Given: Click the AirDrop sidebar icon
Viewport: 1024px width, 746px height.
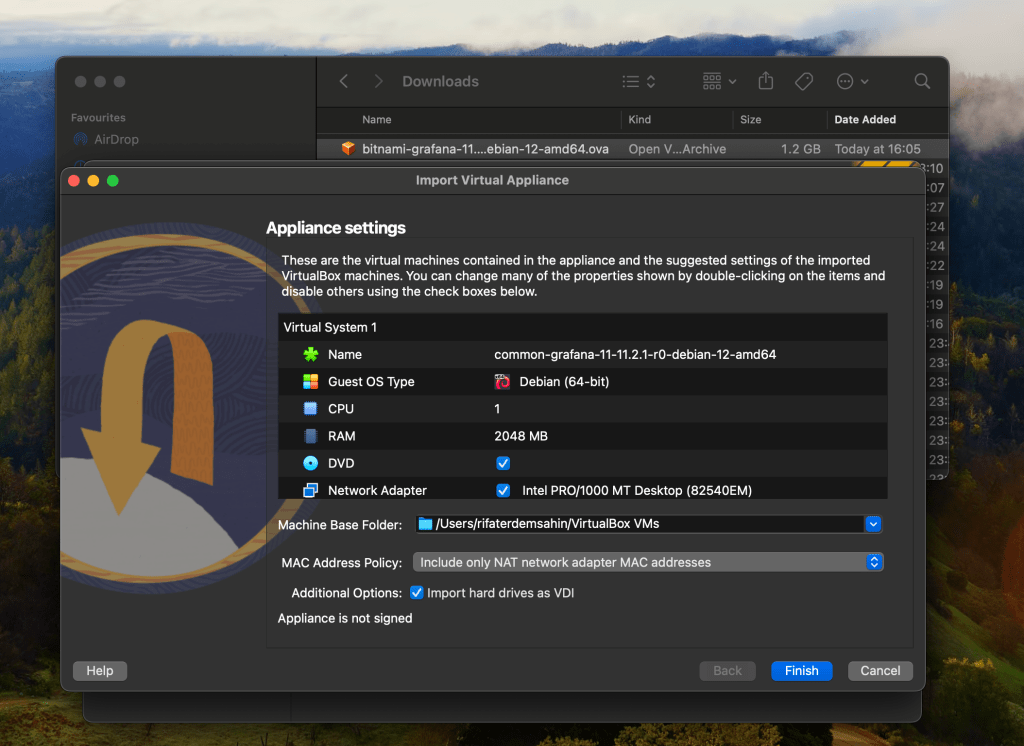Looking at the screenshot, I should pos(81,139).
